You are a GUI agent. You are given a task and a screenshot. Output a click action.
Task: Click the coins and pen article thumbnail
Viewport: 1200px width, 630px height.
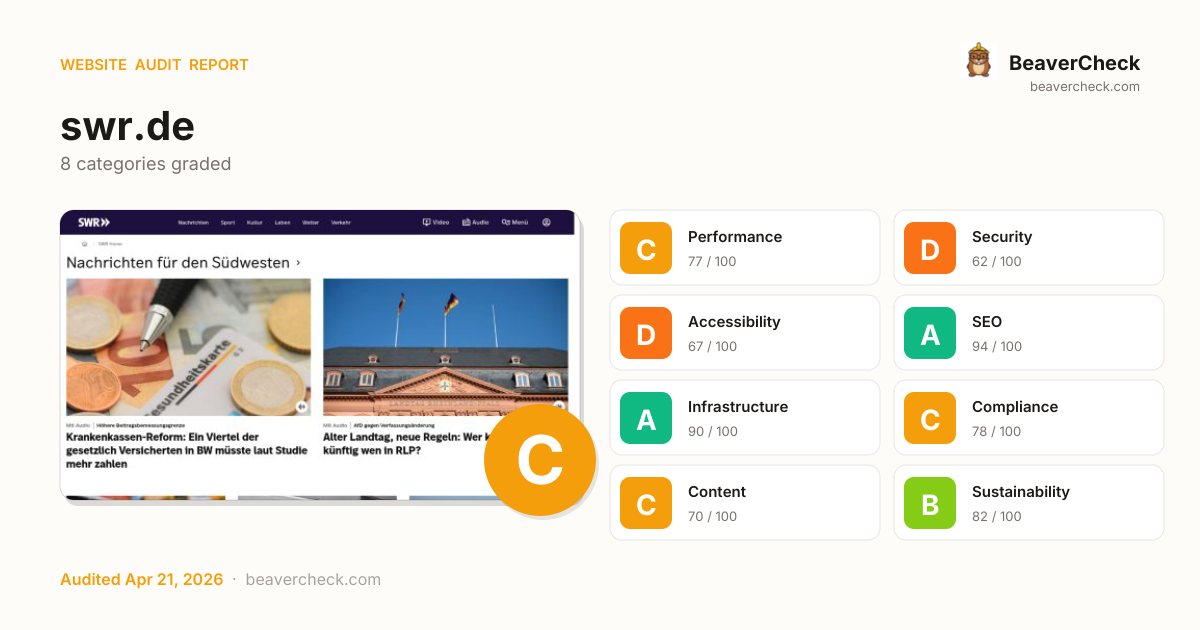coord(188,346)
